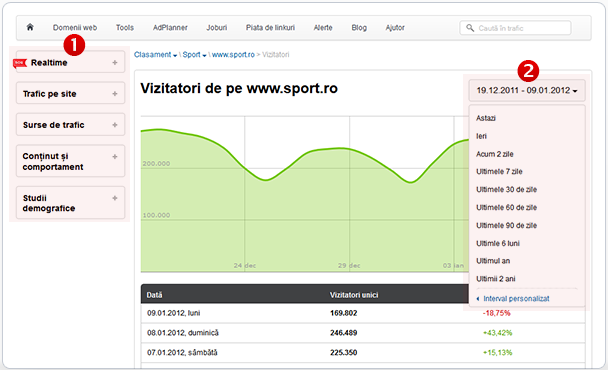Select Ultimele 90 de zile

coord(506,225)
